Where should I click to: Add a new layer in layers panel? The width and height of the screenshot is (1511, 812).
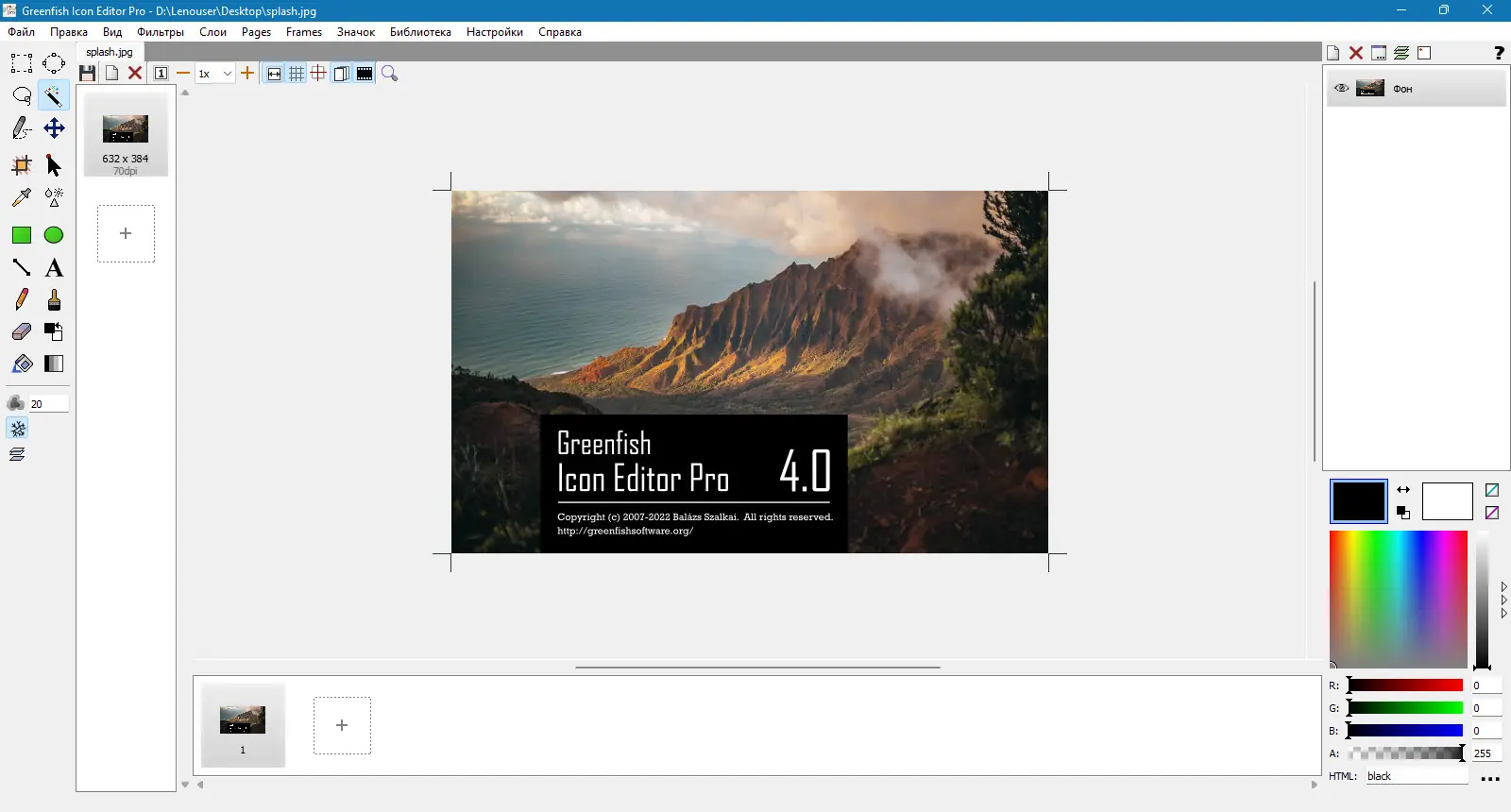(1333, 53)
